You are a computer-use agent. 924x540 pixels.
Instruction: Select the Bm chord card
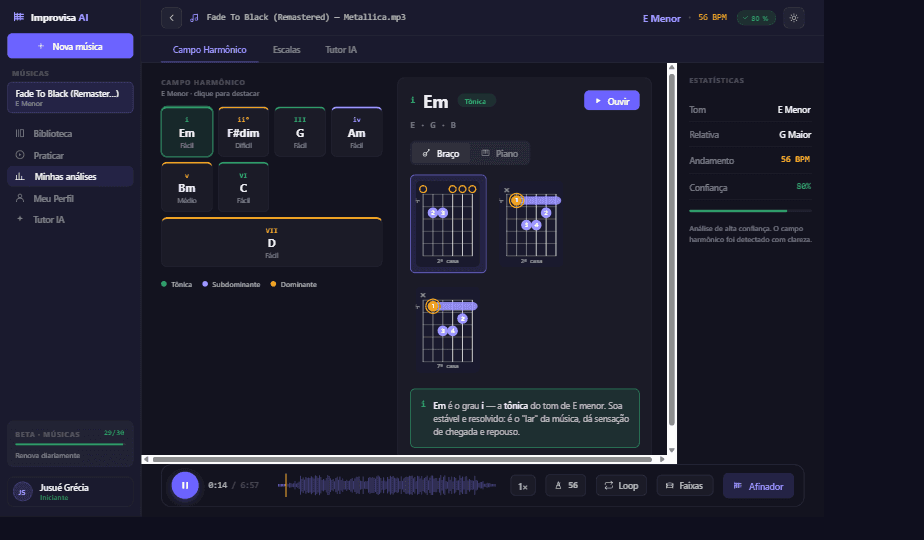pyautogui.click(x=187, y=187)
